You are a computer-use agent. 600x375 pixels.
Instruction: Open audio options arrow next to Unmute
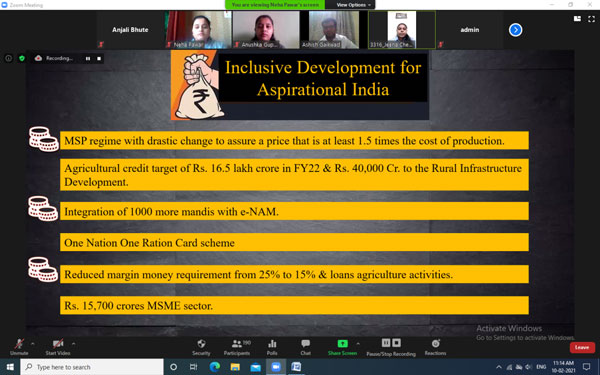(33, 344)
